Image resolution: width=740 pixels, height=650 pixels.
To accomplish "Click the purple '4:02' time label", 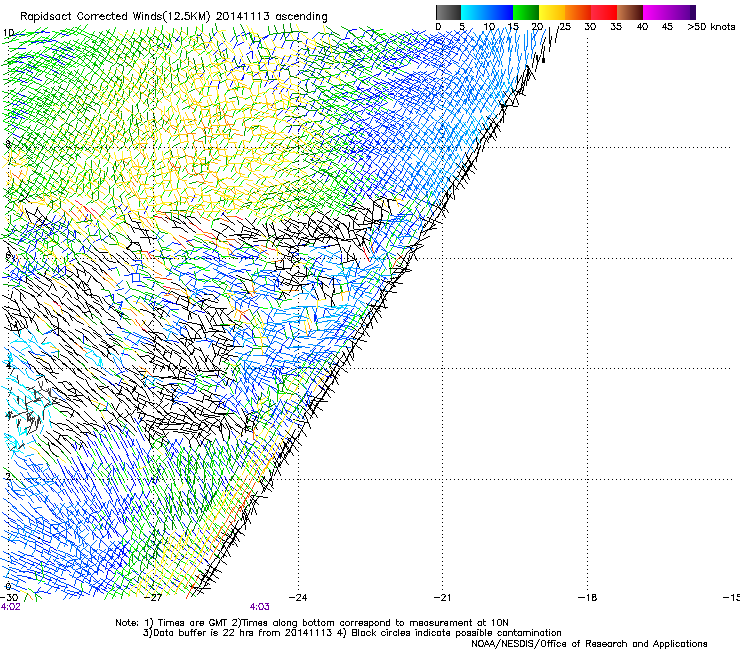I will coord(10,607).
